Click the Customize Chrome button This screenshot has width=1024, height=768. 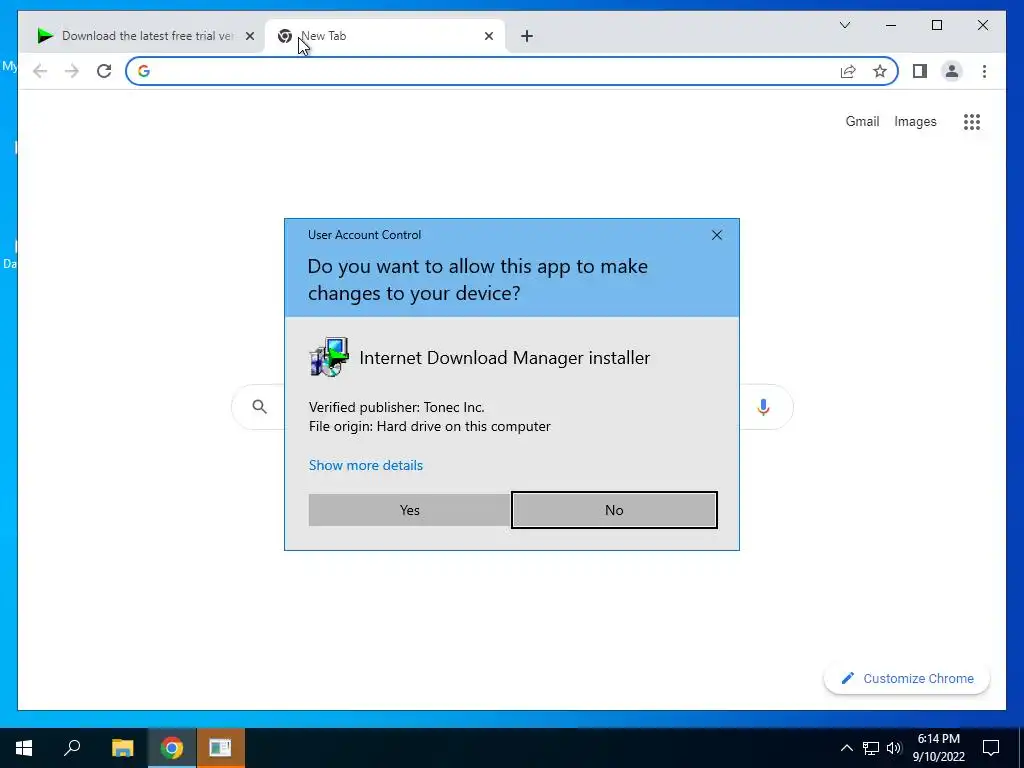click(x=907, y=679)
